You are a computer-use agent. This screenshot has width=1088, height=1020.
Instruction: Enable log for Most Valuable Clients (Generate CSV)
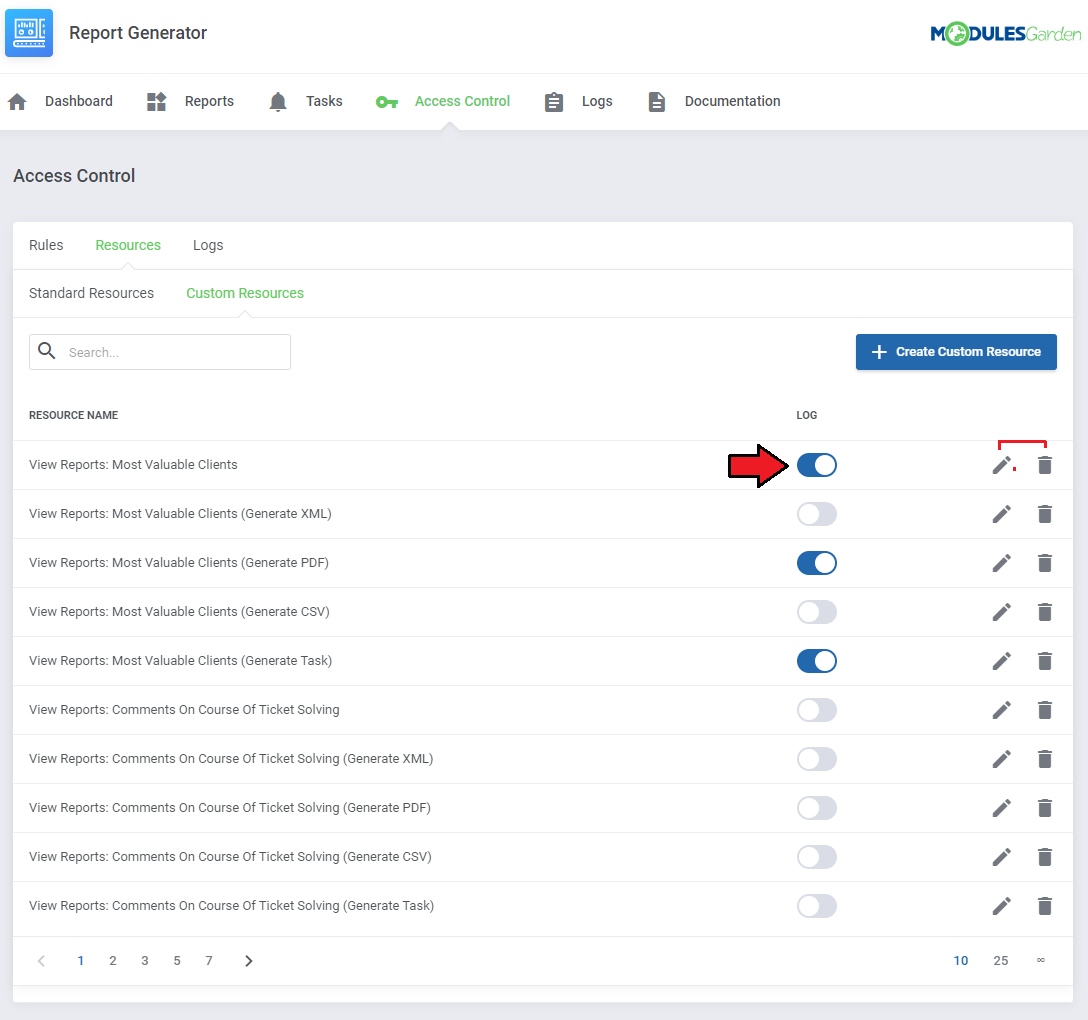[817, 612]
